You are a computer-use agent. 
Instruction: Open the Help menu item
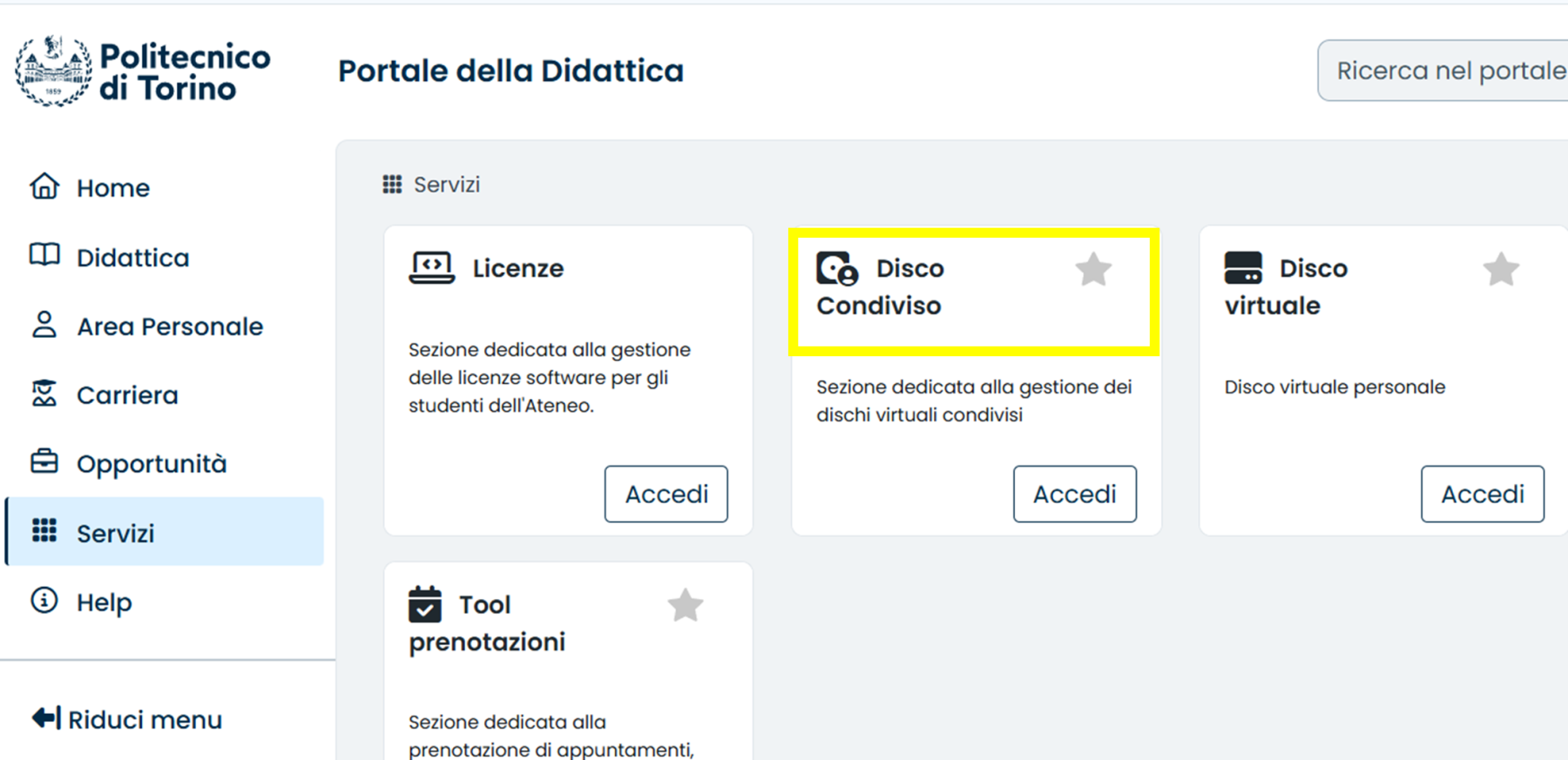tap(104, 602)
